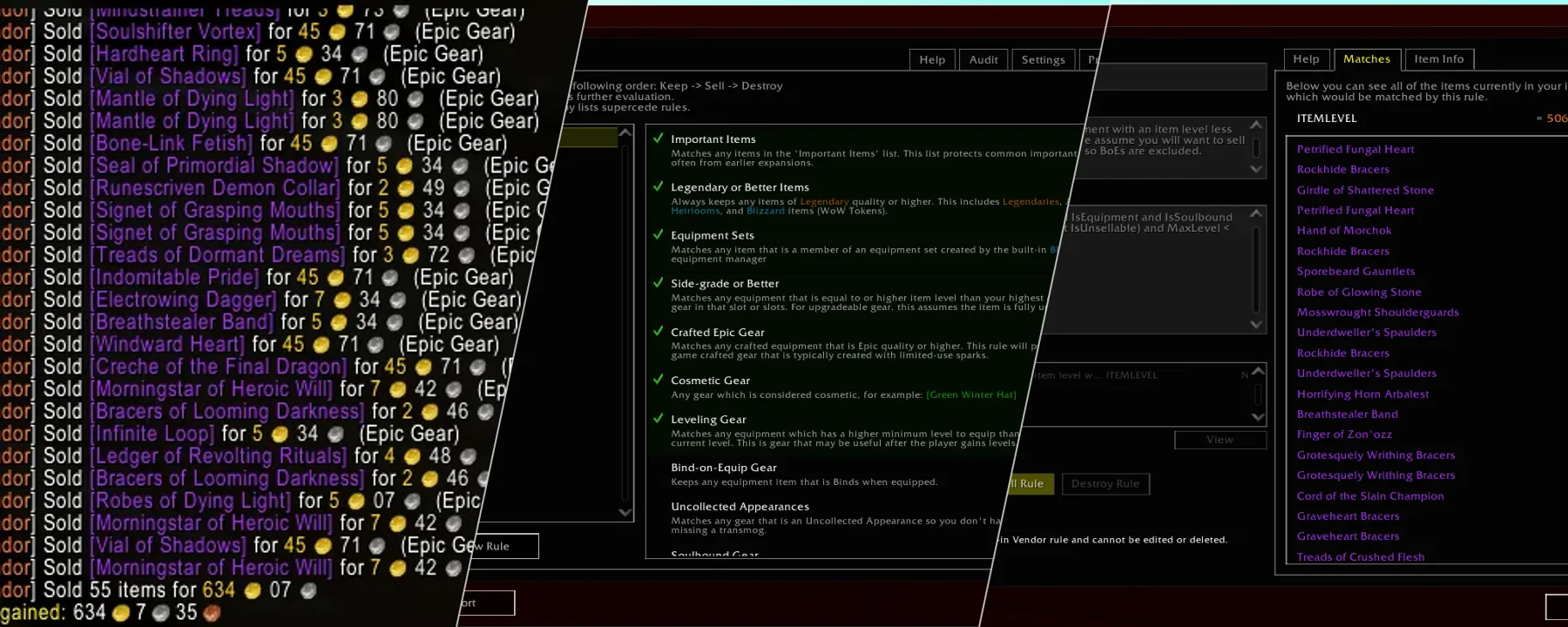1568x627 pixels.
Task: Click up arrow of the rule description box
Action: 1256,125
